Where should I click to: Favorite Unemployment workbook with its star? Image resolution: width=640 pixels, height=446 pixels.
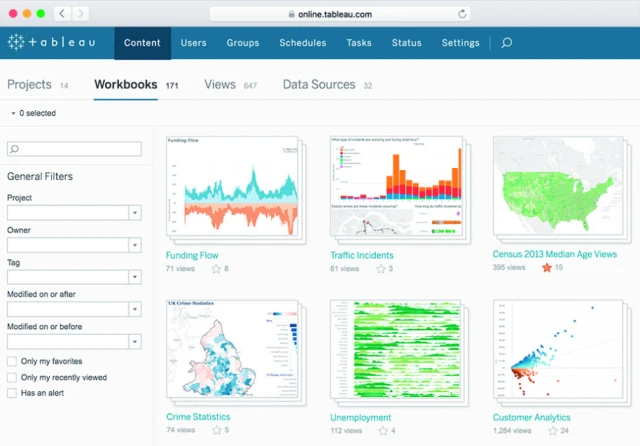[383, 430]
